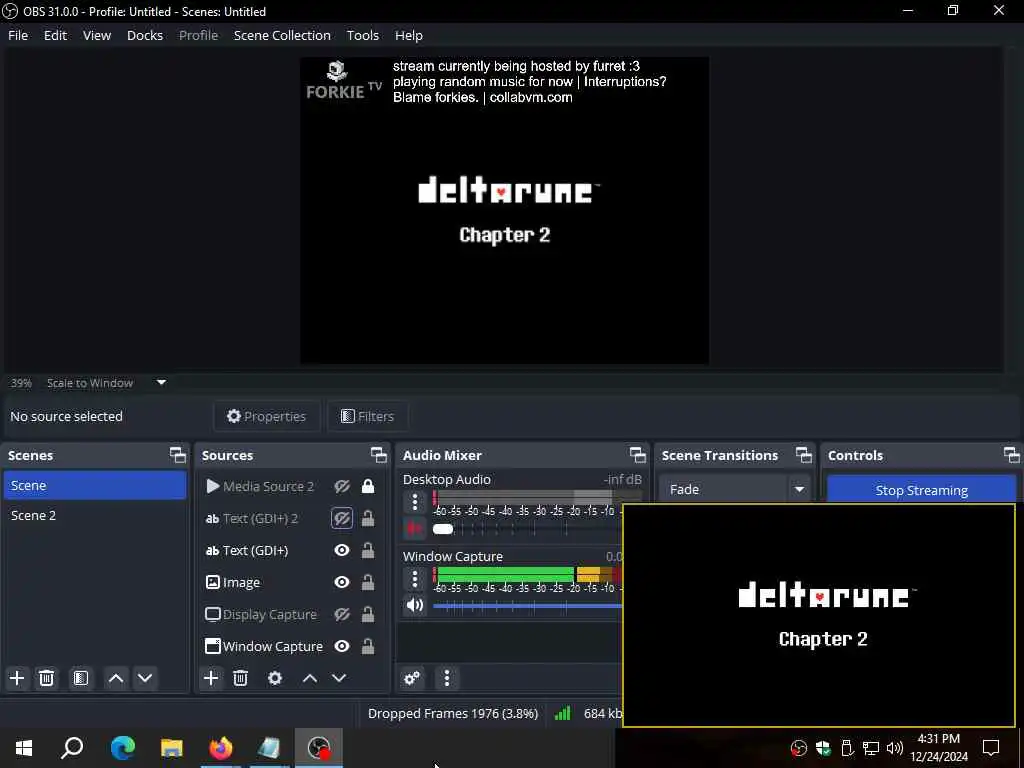Screen dimensions: 1024x768
Task: Lock the Display Capture source
Action: coord(368,615)
